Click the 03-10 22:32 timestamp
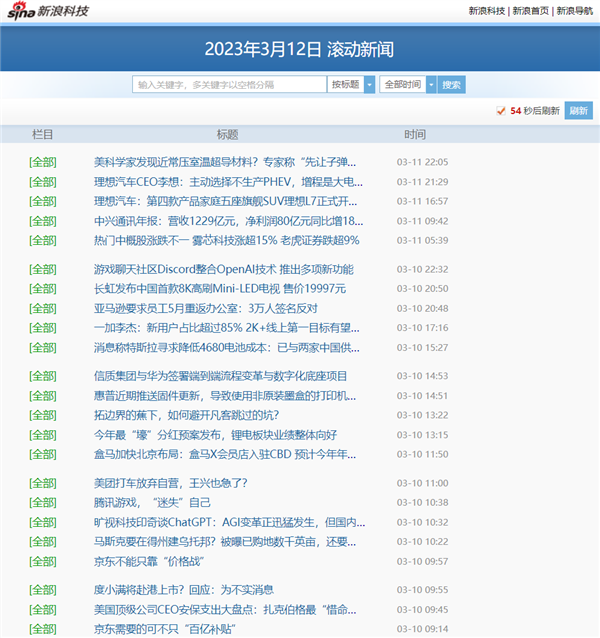Screen dimensions: 600x638 pos(423,269)
